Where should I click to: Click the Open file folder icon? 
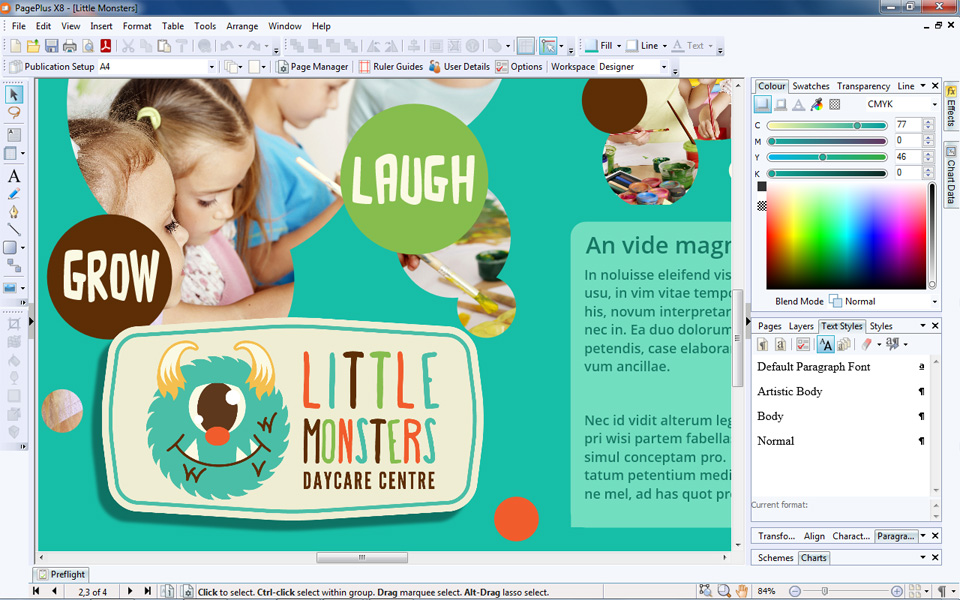(x=33, y=46)
